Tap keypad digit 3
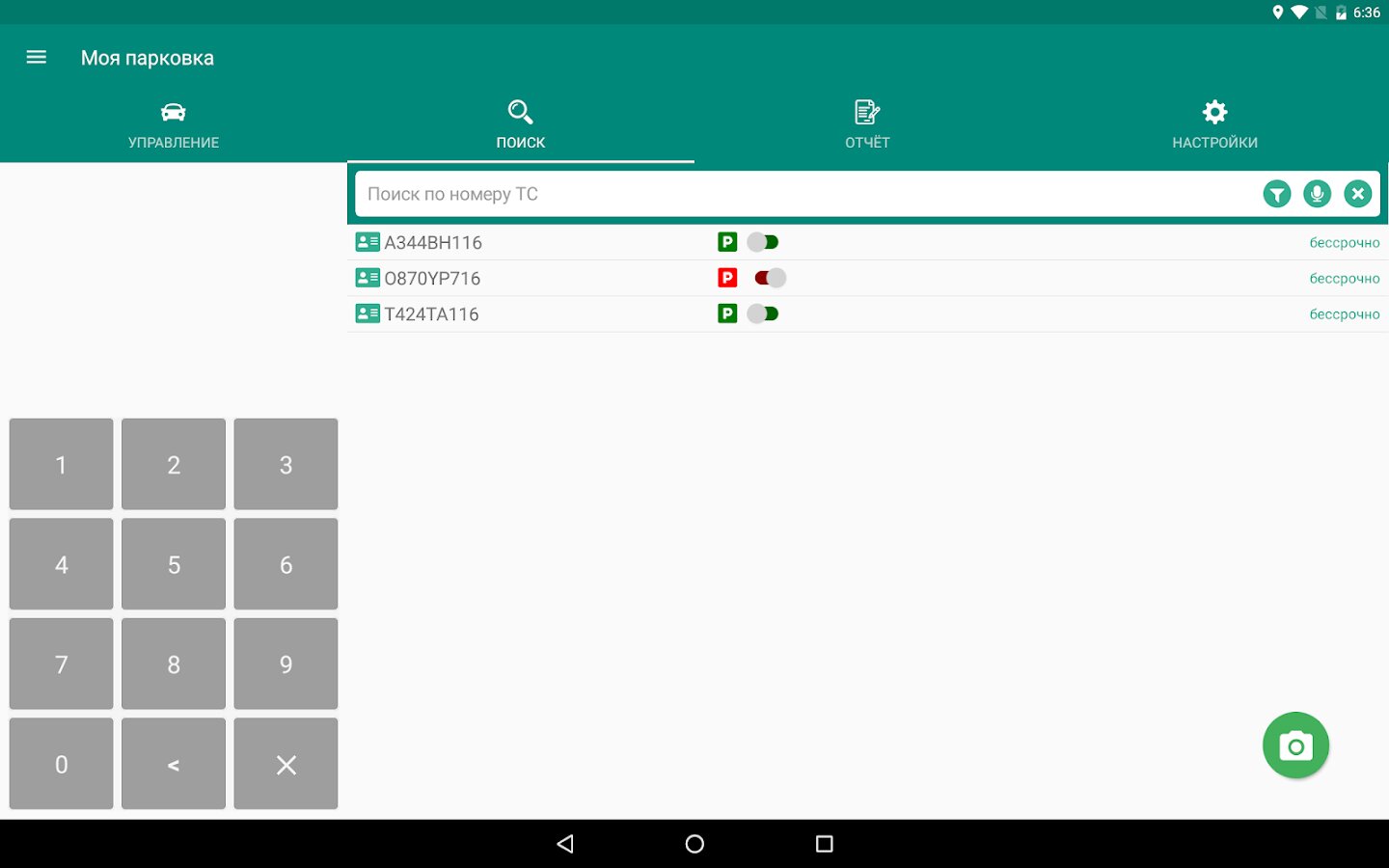1389x868 pixels. [286, 464]
